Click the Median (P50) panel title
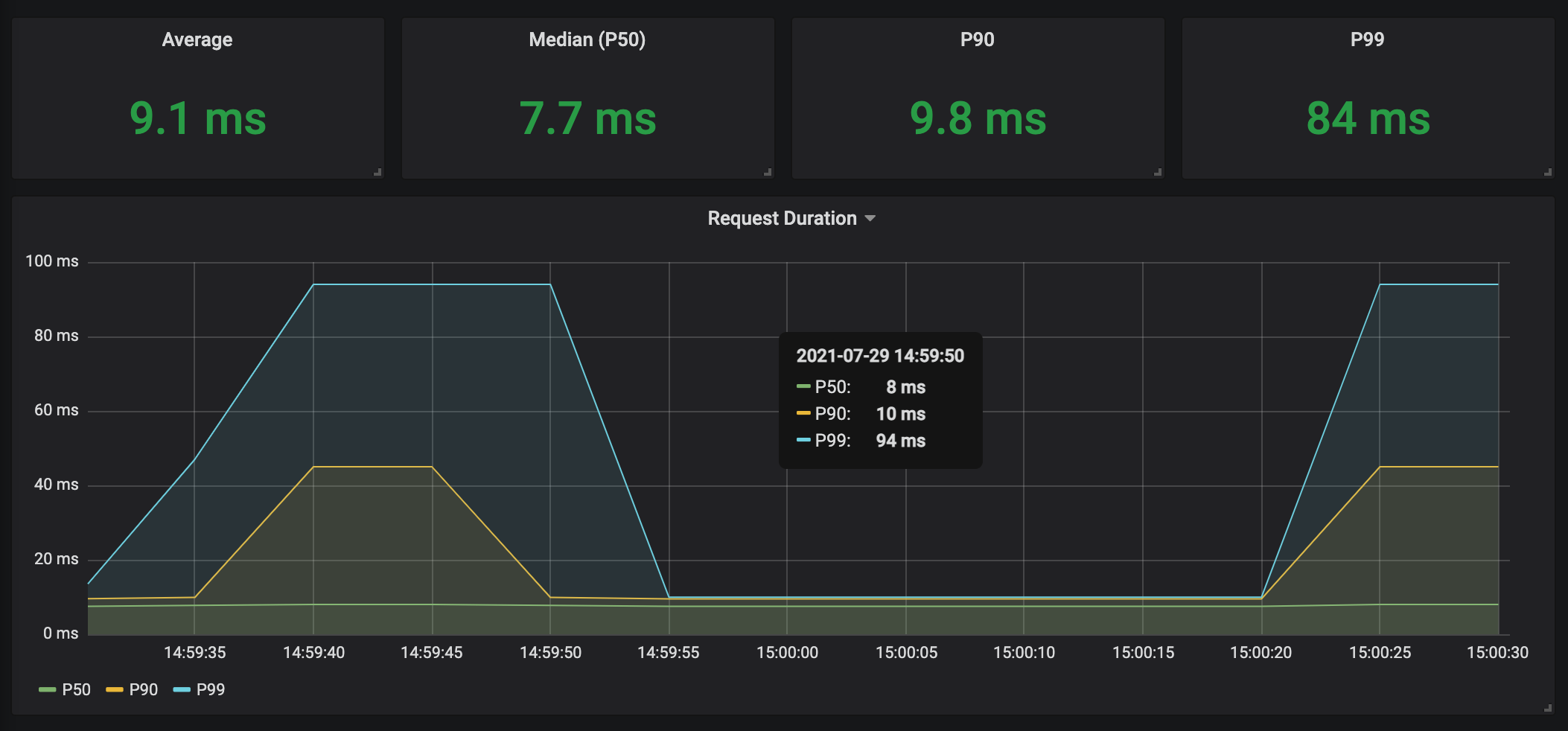Image resolution: width=1568 pixels, height=731 pixels. point(587,39)
